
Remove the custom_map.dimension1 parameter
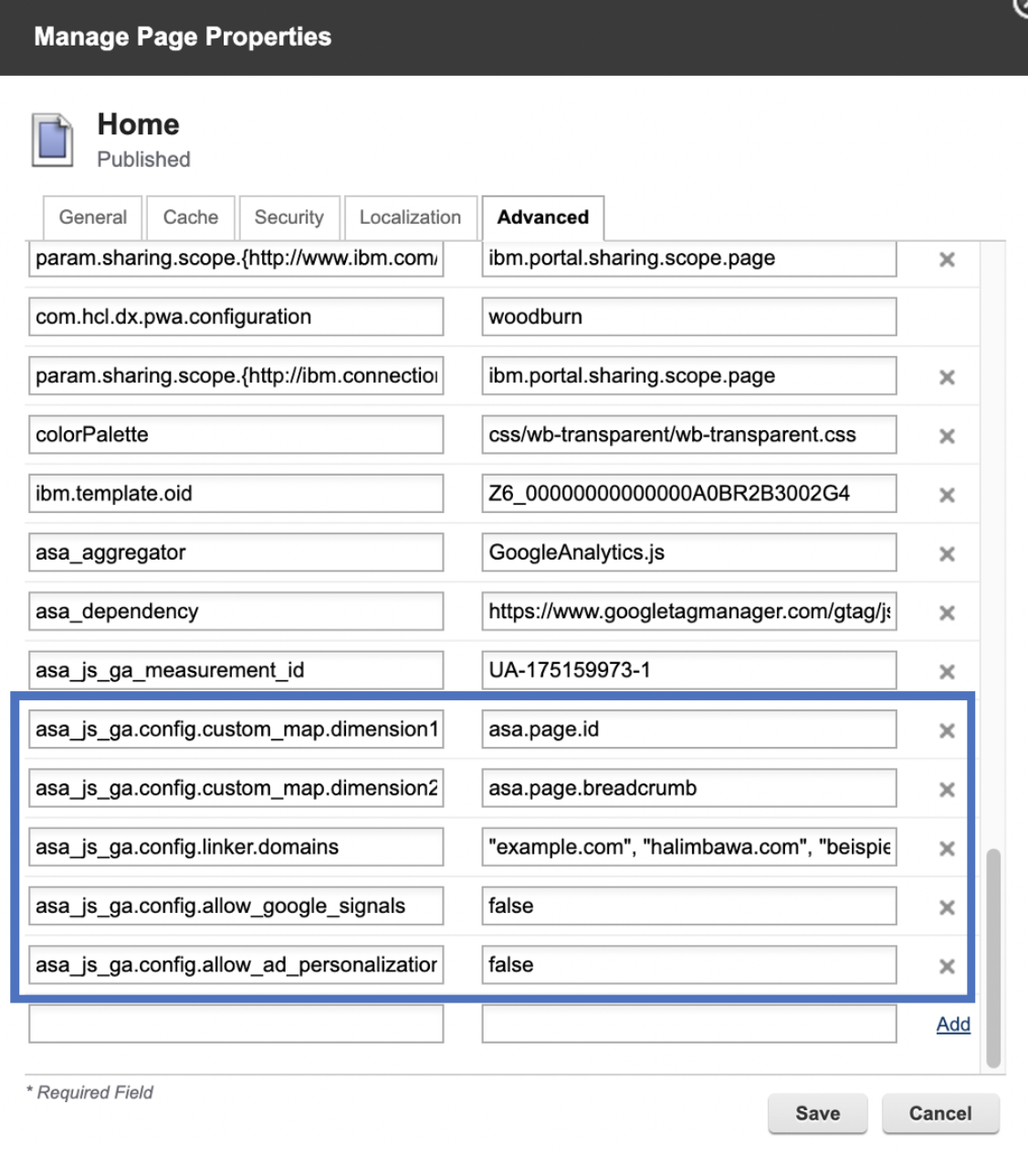click(x=947, y=730)
